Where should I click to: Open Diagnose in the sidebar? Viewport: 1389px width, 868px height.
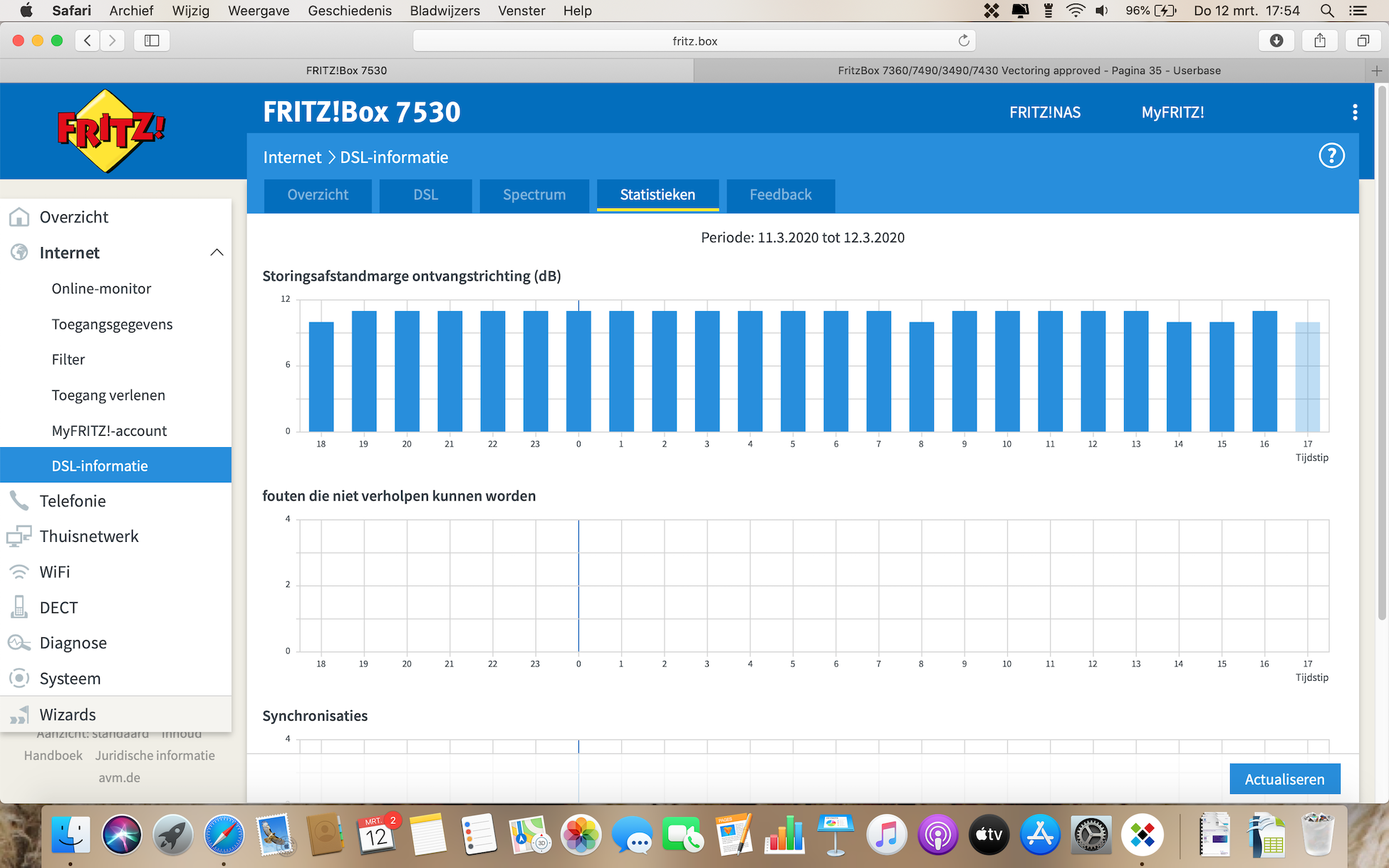point(73,643)
